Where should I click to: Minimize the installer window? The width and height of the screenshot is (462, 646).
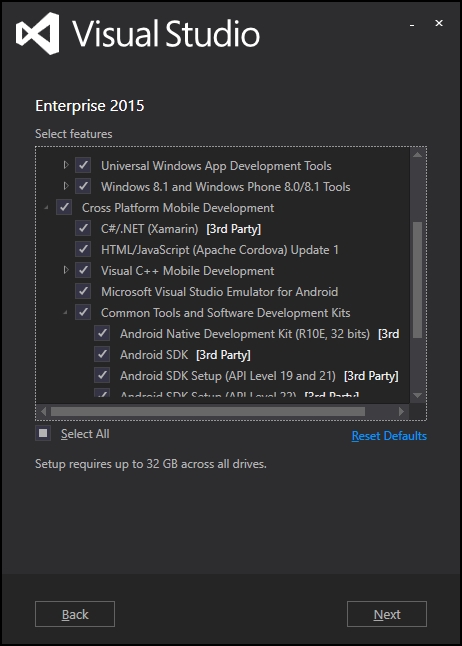412,25
